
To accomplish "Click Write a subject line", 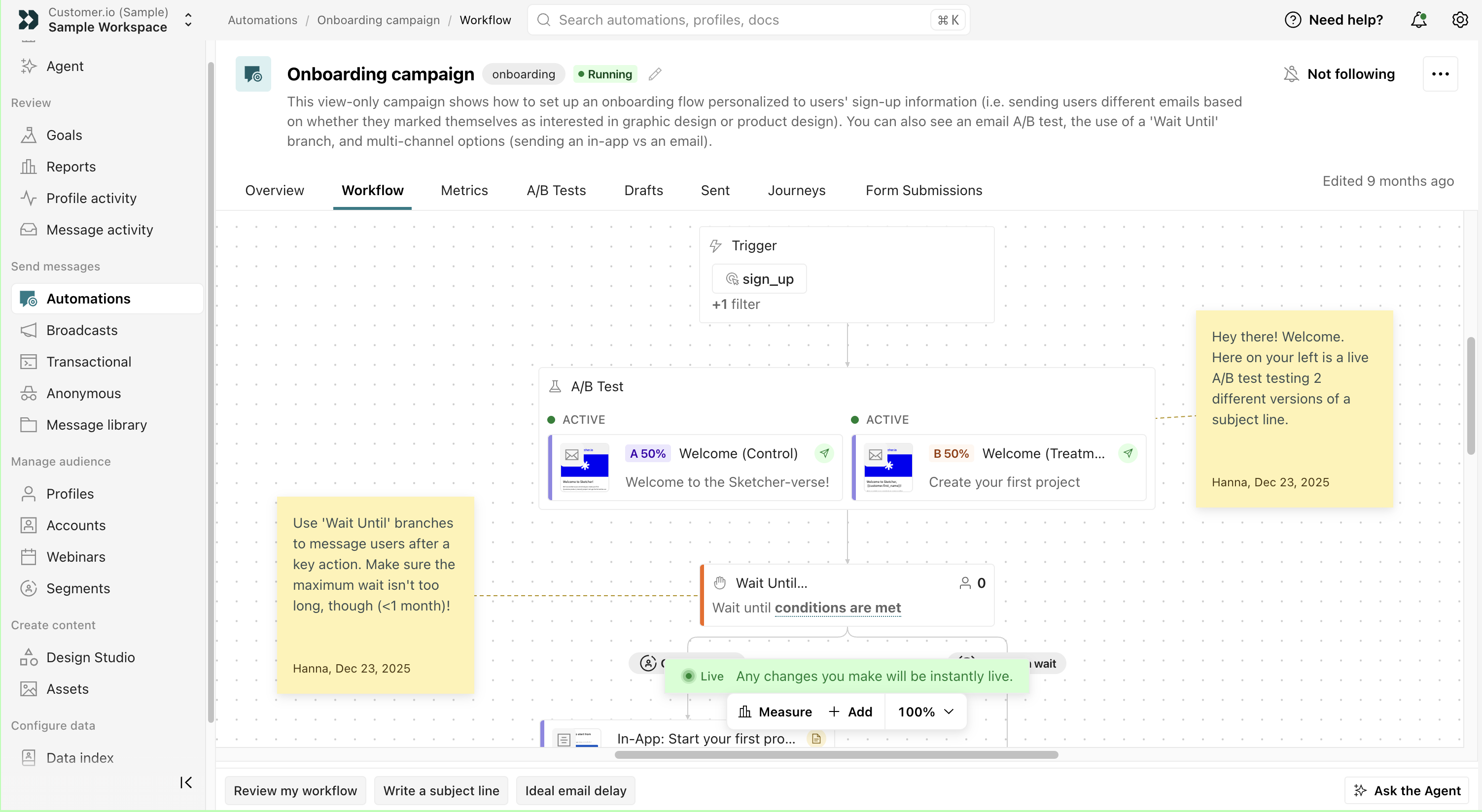I will pos(441,791).
